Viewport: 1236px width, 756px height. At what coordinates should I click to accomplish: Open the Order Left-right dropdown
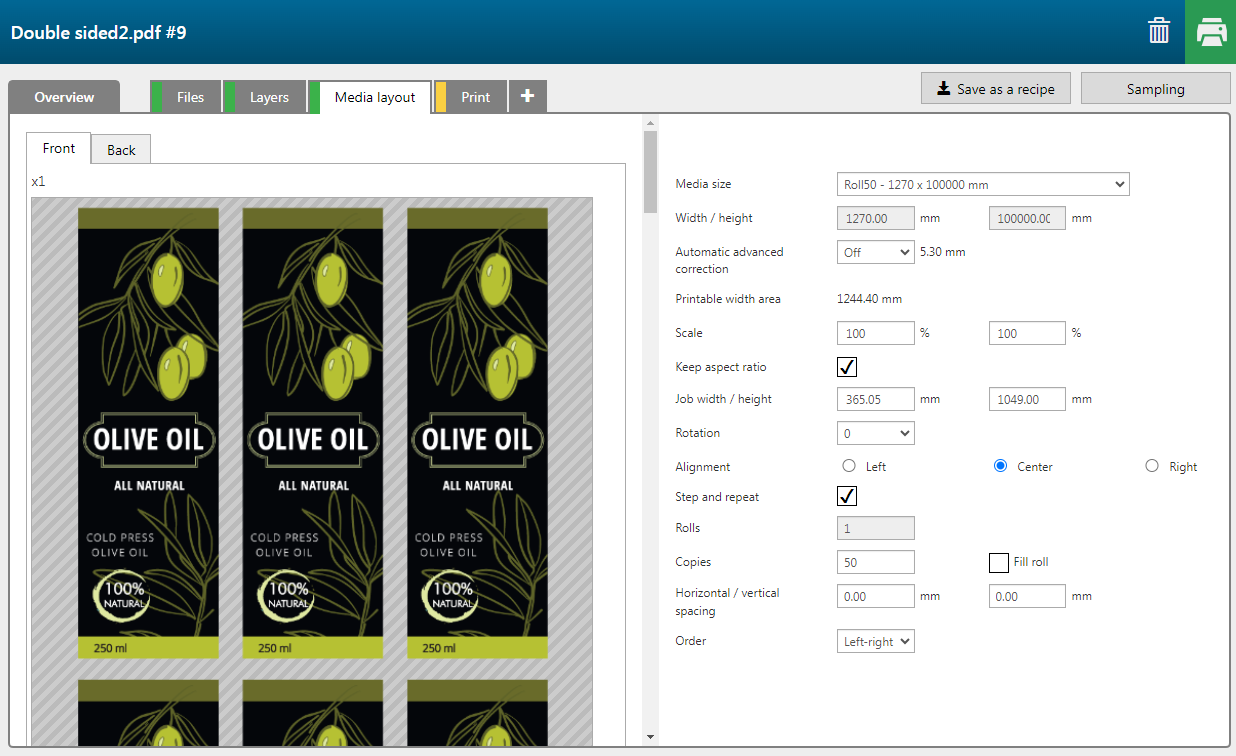click(875, 641)
